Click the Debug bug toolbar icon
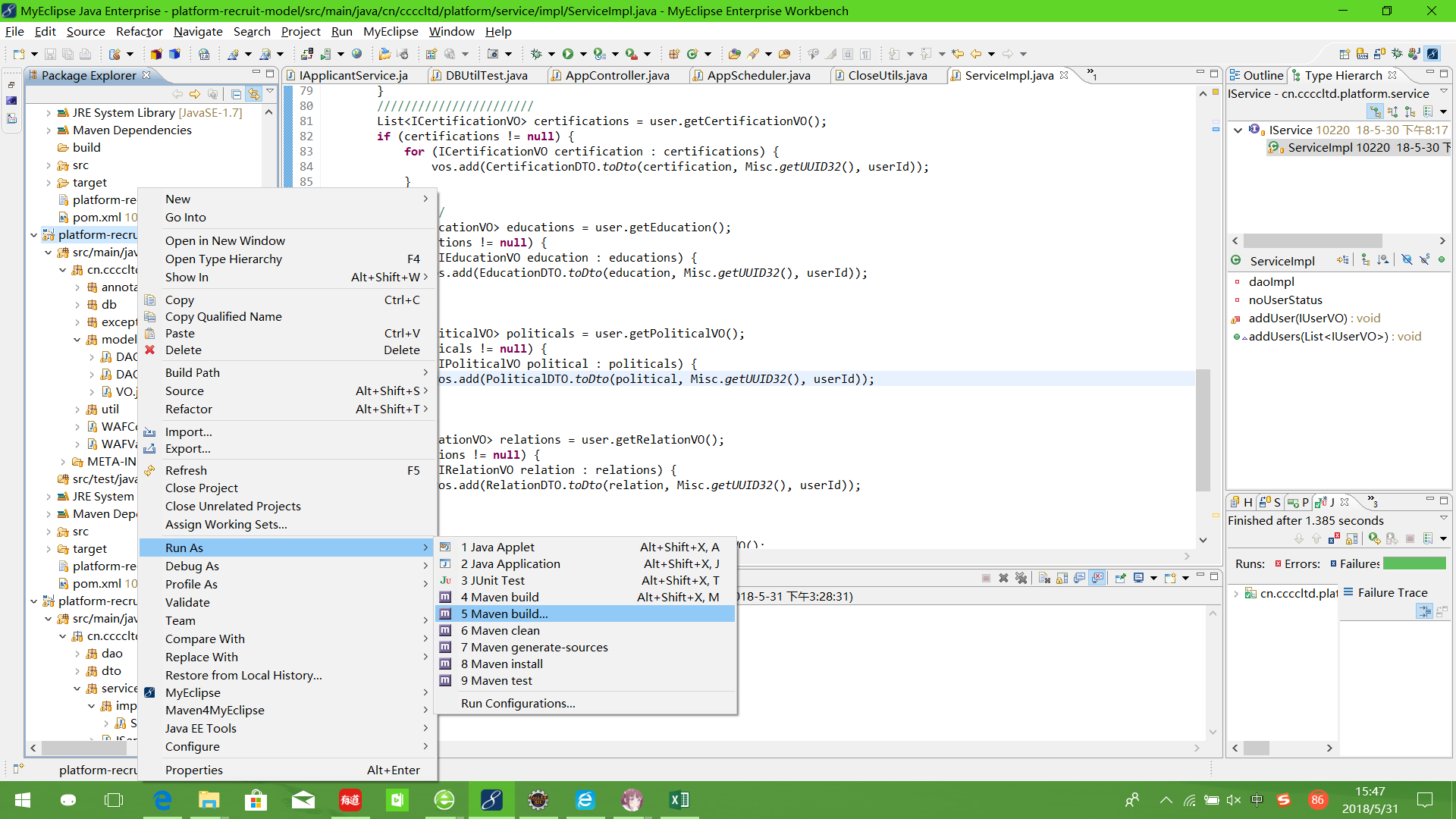This screenshot has height=819, width=1456. (536, 54)
